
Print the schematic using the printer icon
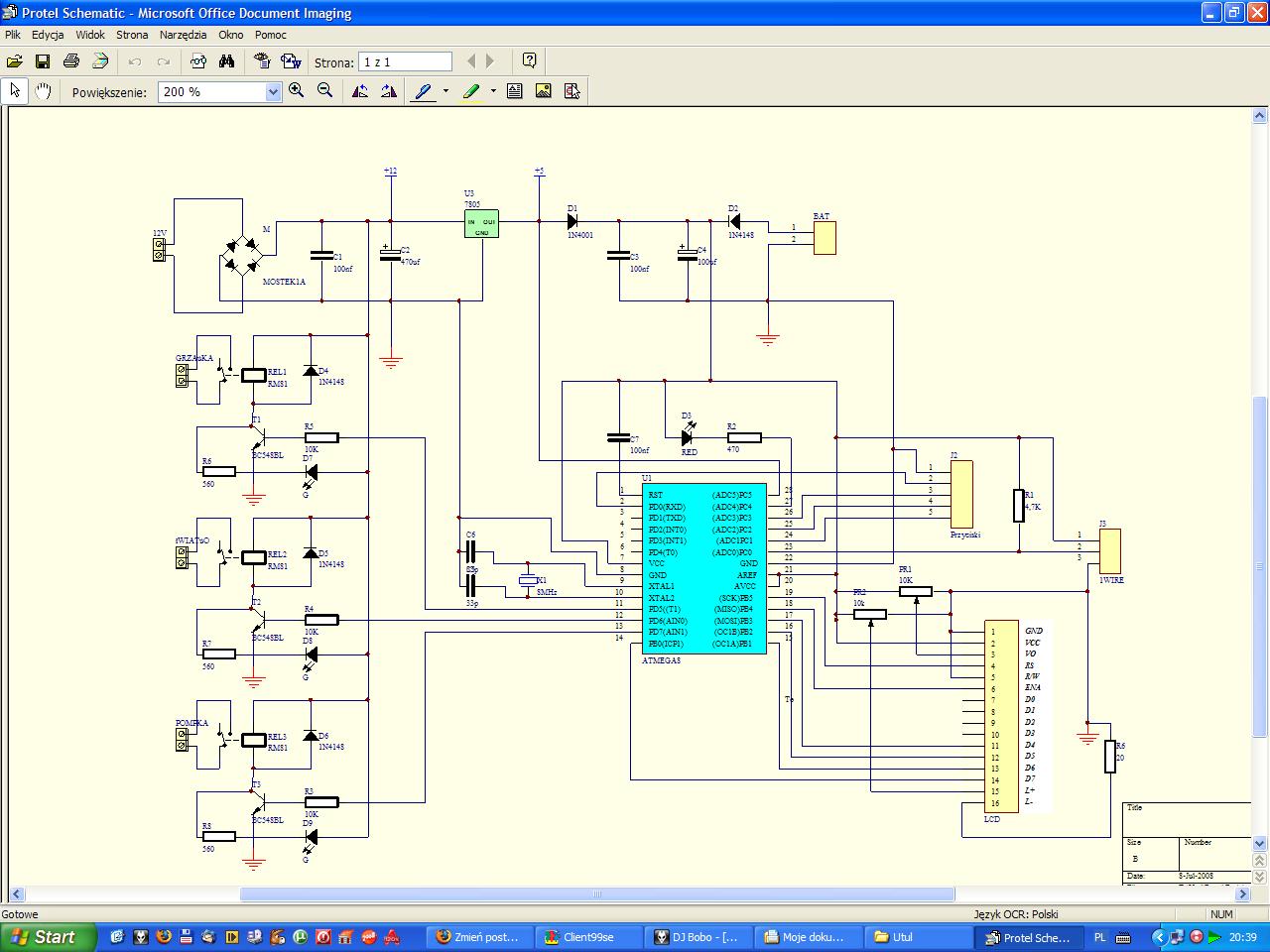[71, 61]
